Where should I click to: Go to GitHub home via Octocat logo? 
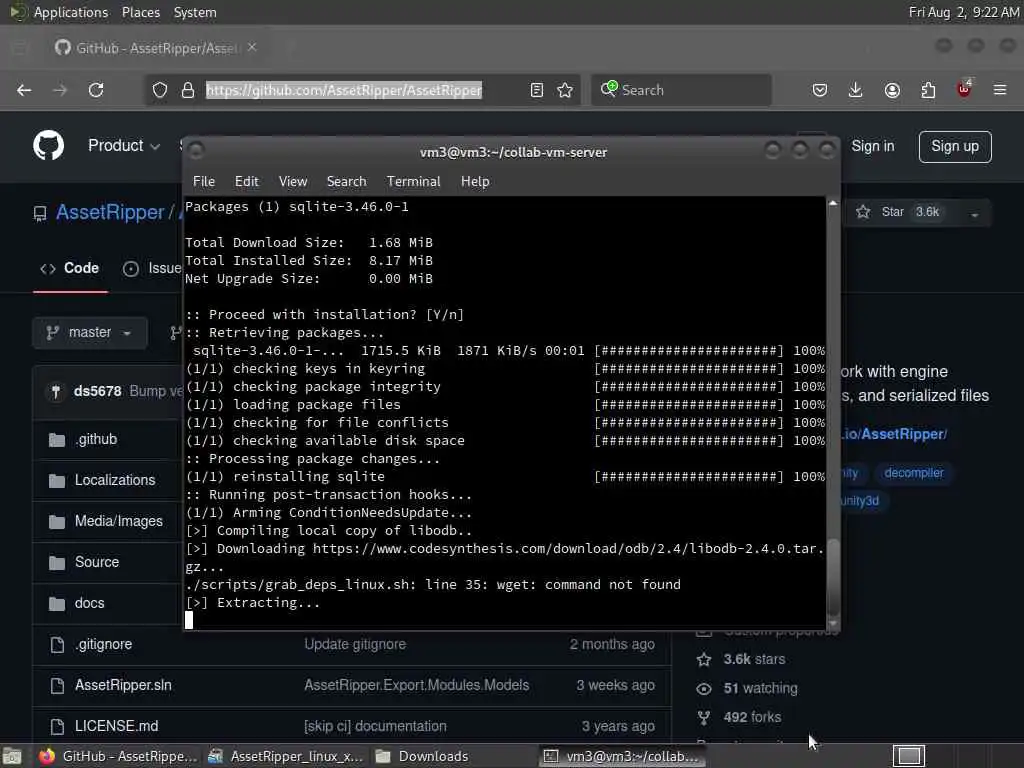tap(48, 145)
